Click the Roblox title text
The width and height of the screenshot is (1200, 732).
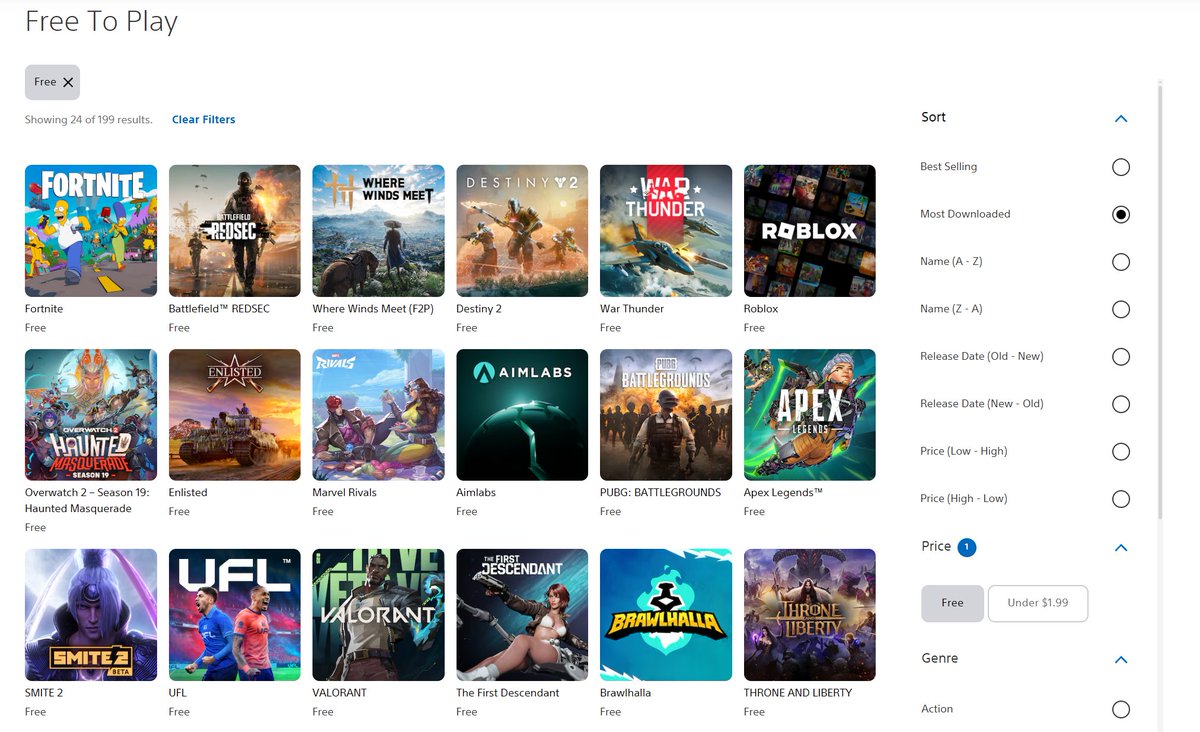pos(761,309)
